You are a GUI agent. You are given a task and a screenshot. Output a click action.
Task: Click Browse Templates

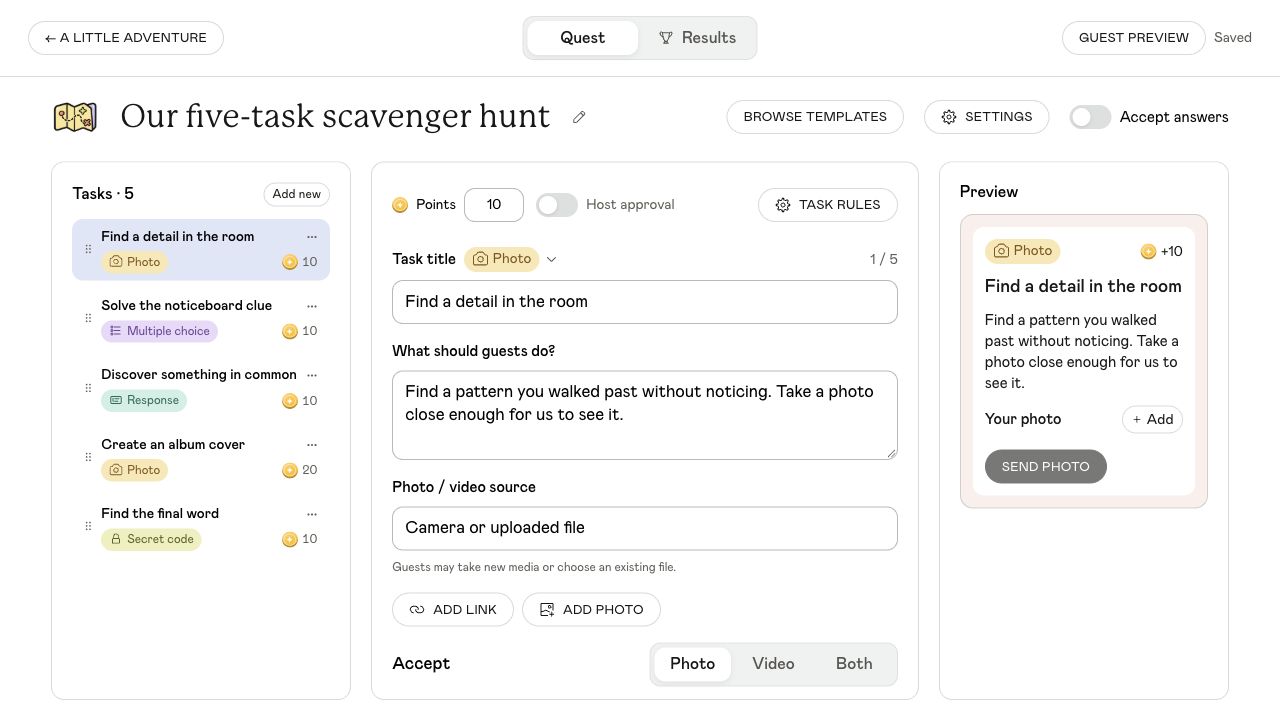coord(815,117)
